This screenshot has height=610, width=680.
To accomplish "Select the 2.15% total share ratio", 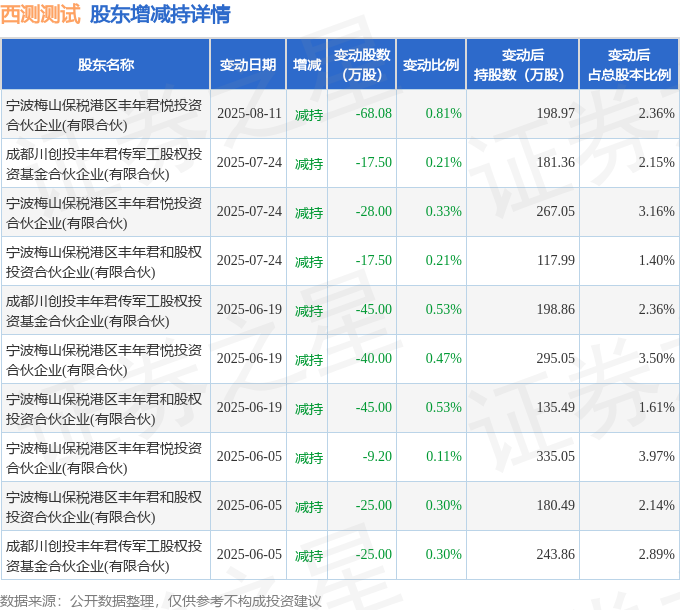I will tap(656, 163).
